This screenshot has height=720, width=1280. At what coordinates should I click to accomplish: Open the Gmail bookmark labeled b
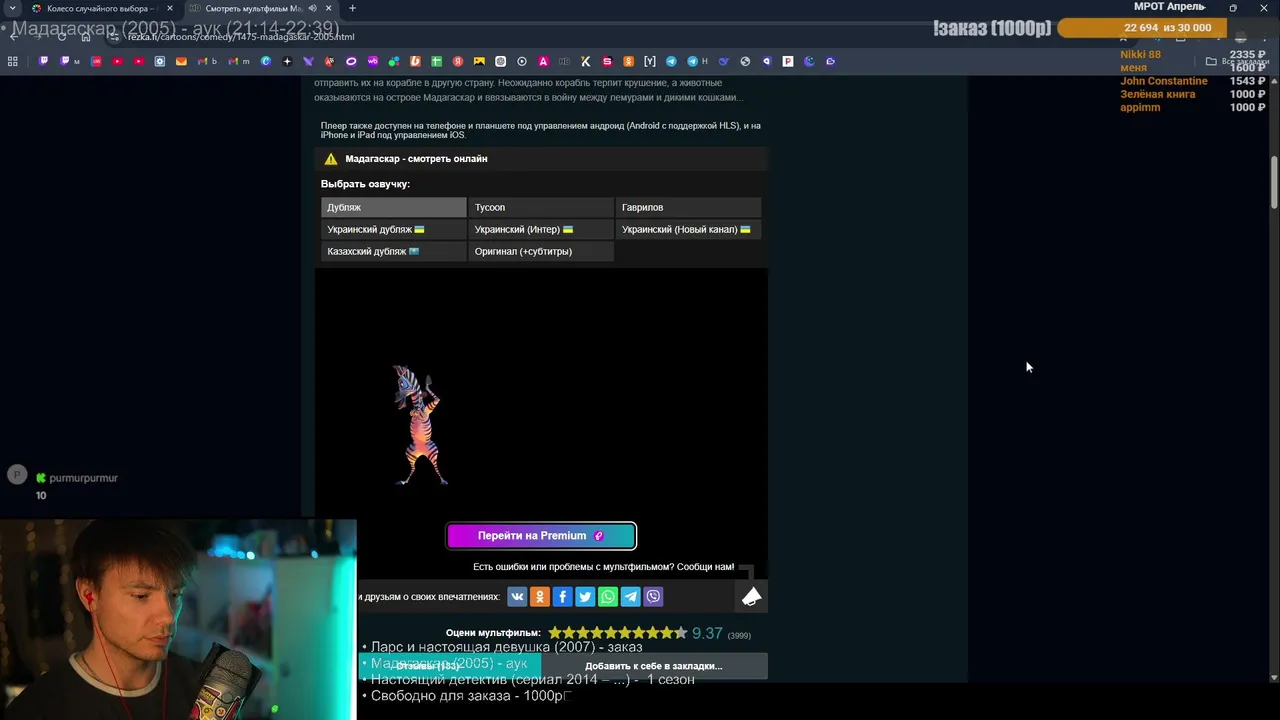click(x=207, y=61)
